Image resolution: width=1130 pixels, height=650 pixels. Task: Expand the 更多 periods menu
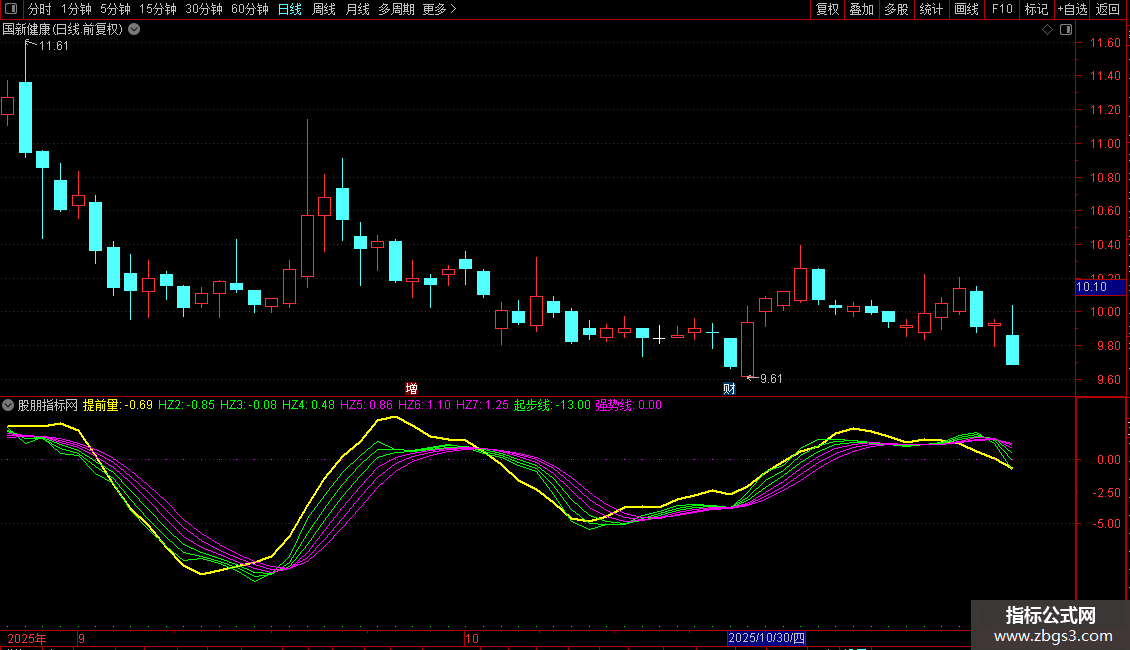(439, 9)
